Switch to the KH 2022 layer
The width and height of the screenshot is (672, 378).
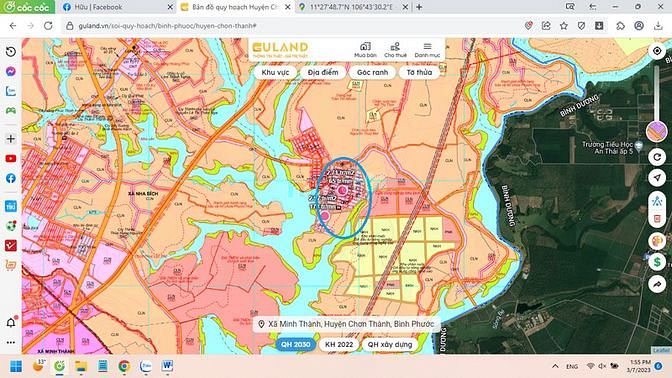pyautogui.click(x=339, y=345)
